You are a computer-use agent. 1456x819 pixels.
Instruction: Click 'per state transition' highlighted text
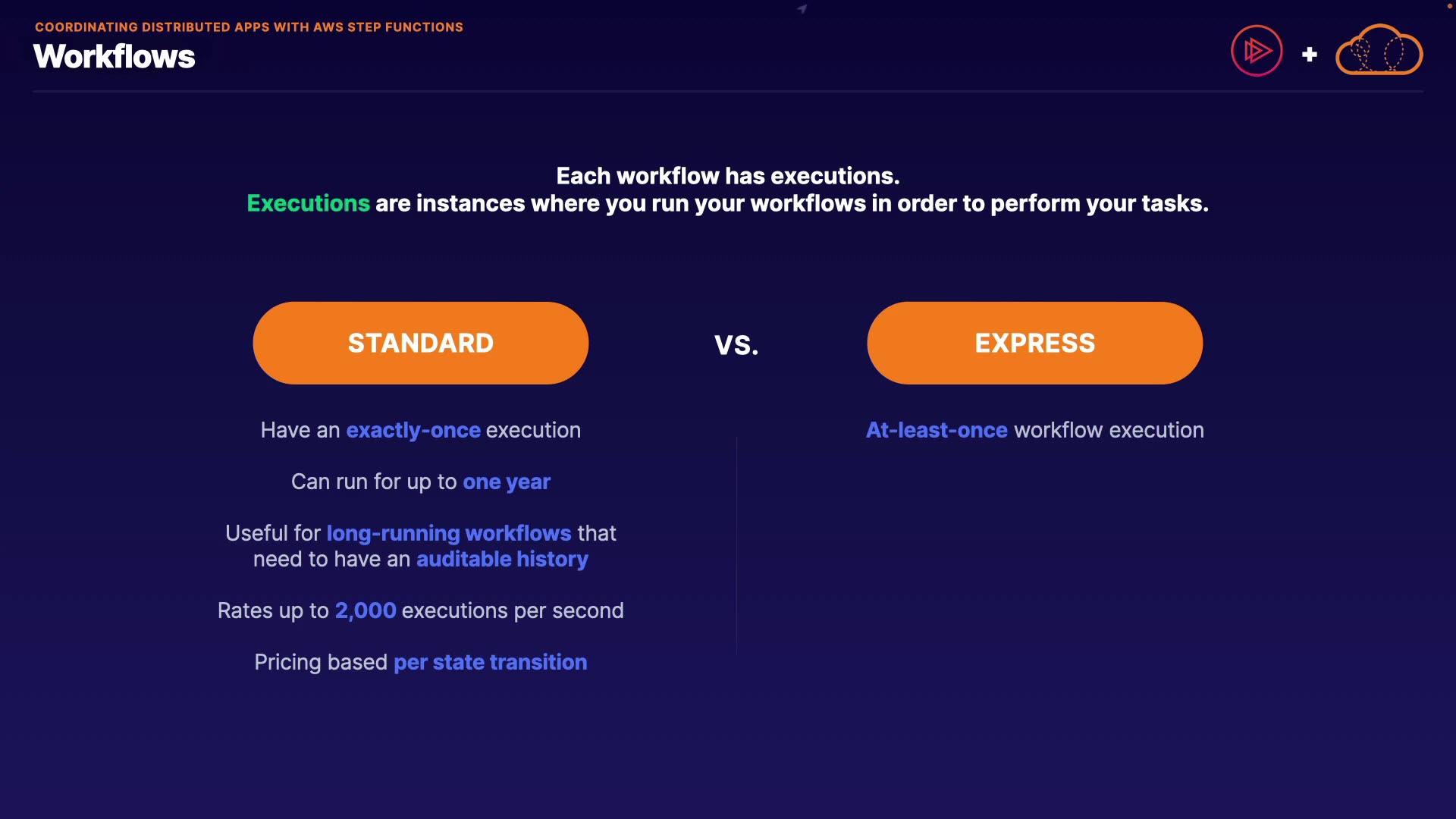coord(490,662)
